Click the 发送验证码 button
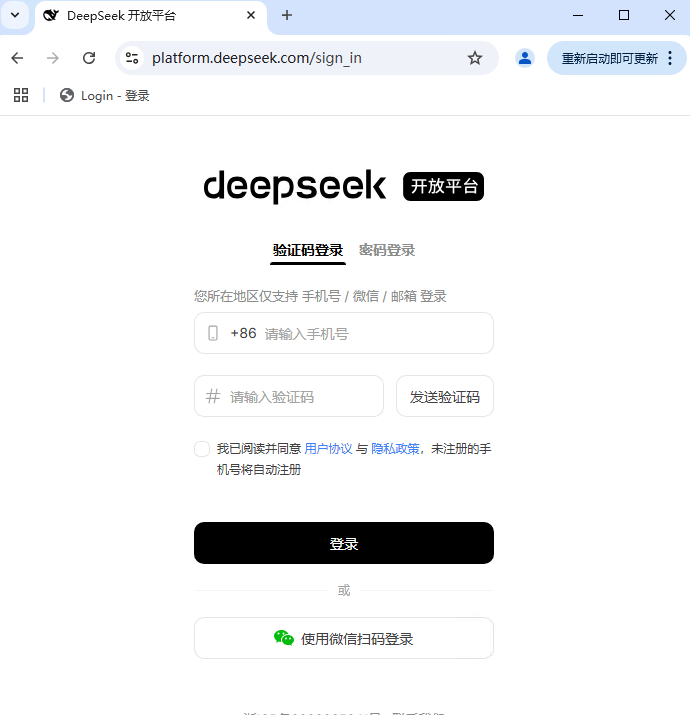Viewport: 690px width, 715px height. (x=445, y=396)
